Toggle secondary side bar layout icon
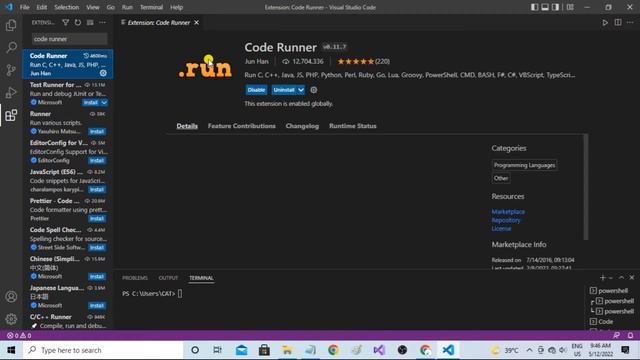Image resolution: width=640 pixels, height=360 pixels. pyautogui.click(x=556, y=7)
